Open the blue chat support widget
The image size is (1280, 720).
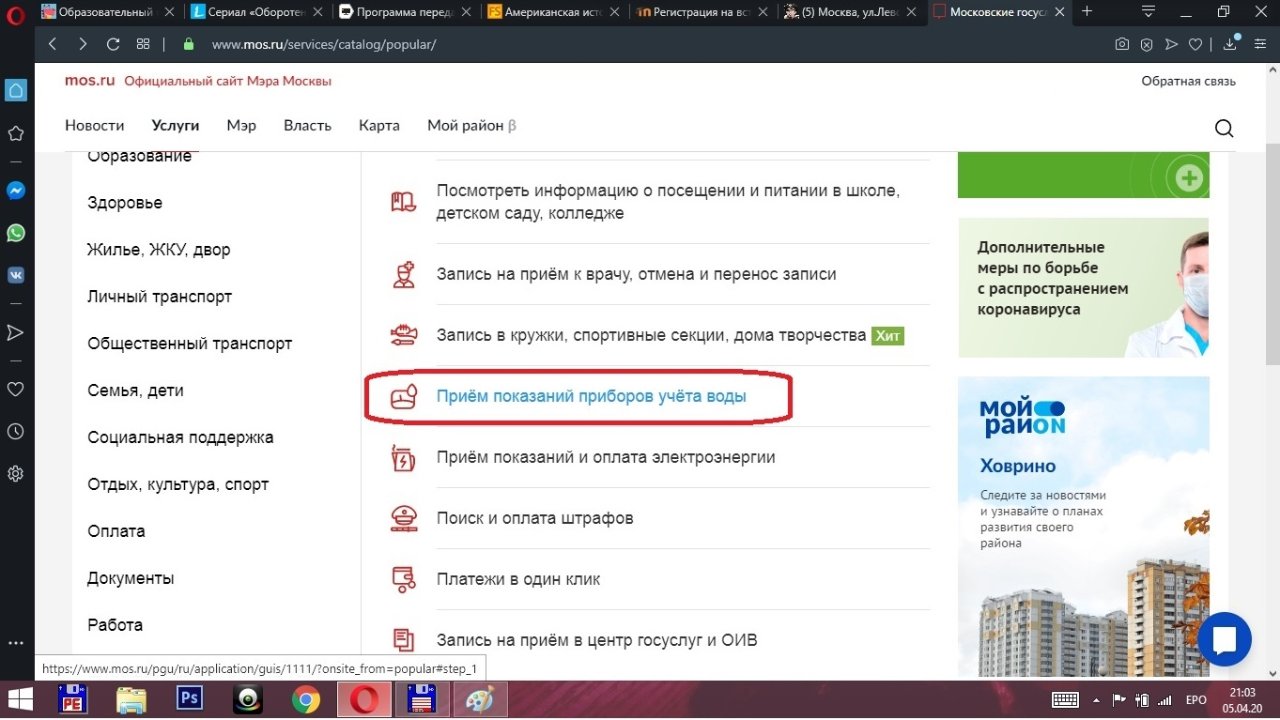point(1224,640)
